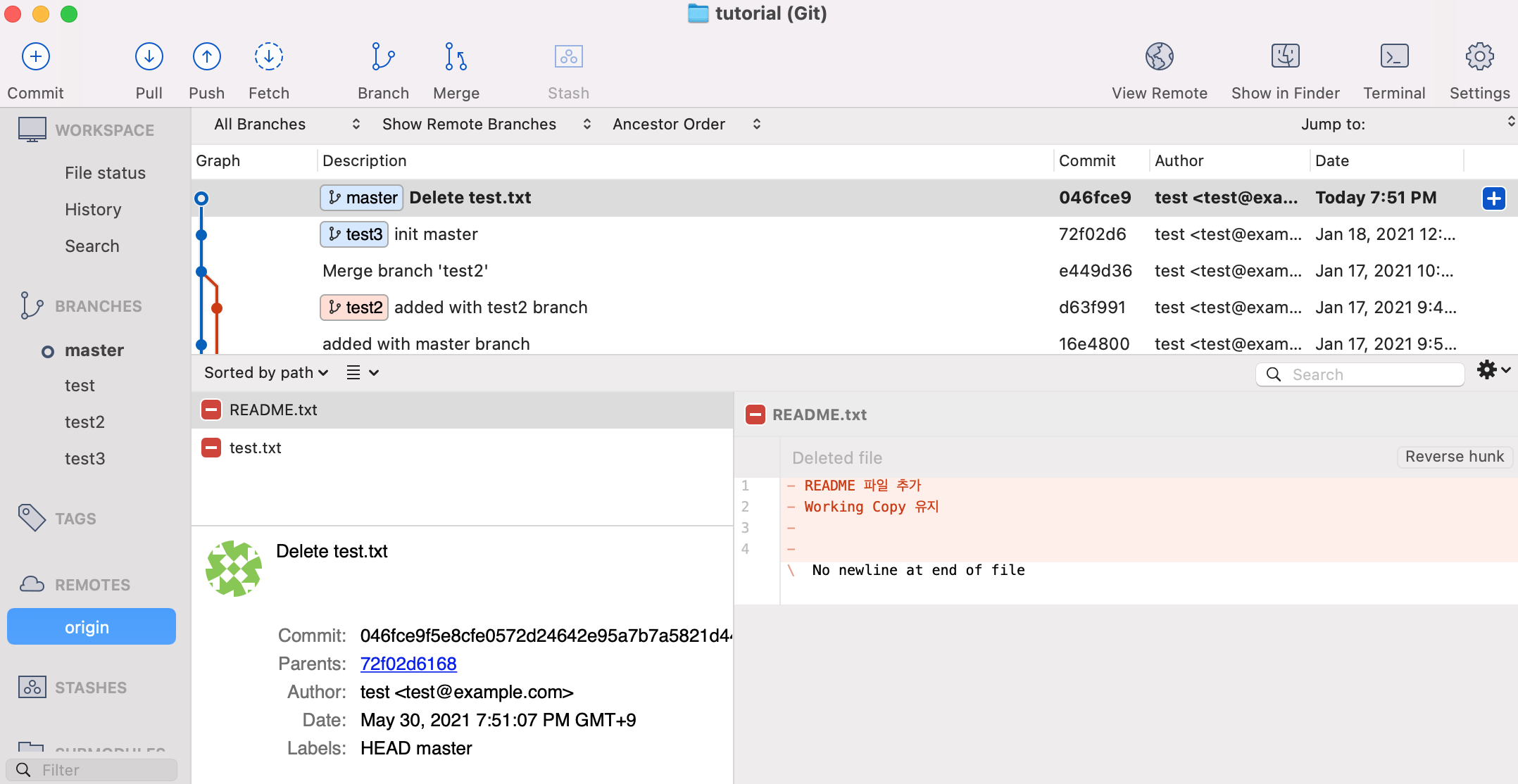This screenshot has width=1518, height=784.
Task: Open the Merge tool
Action: [x=456, y=57]
